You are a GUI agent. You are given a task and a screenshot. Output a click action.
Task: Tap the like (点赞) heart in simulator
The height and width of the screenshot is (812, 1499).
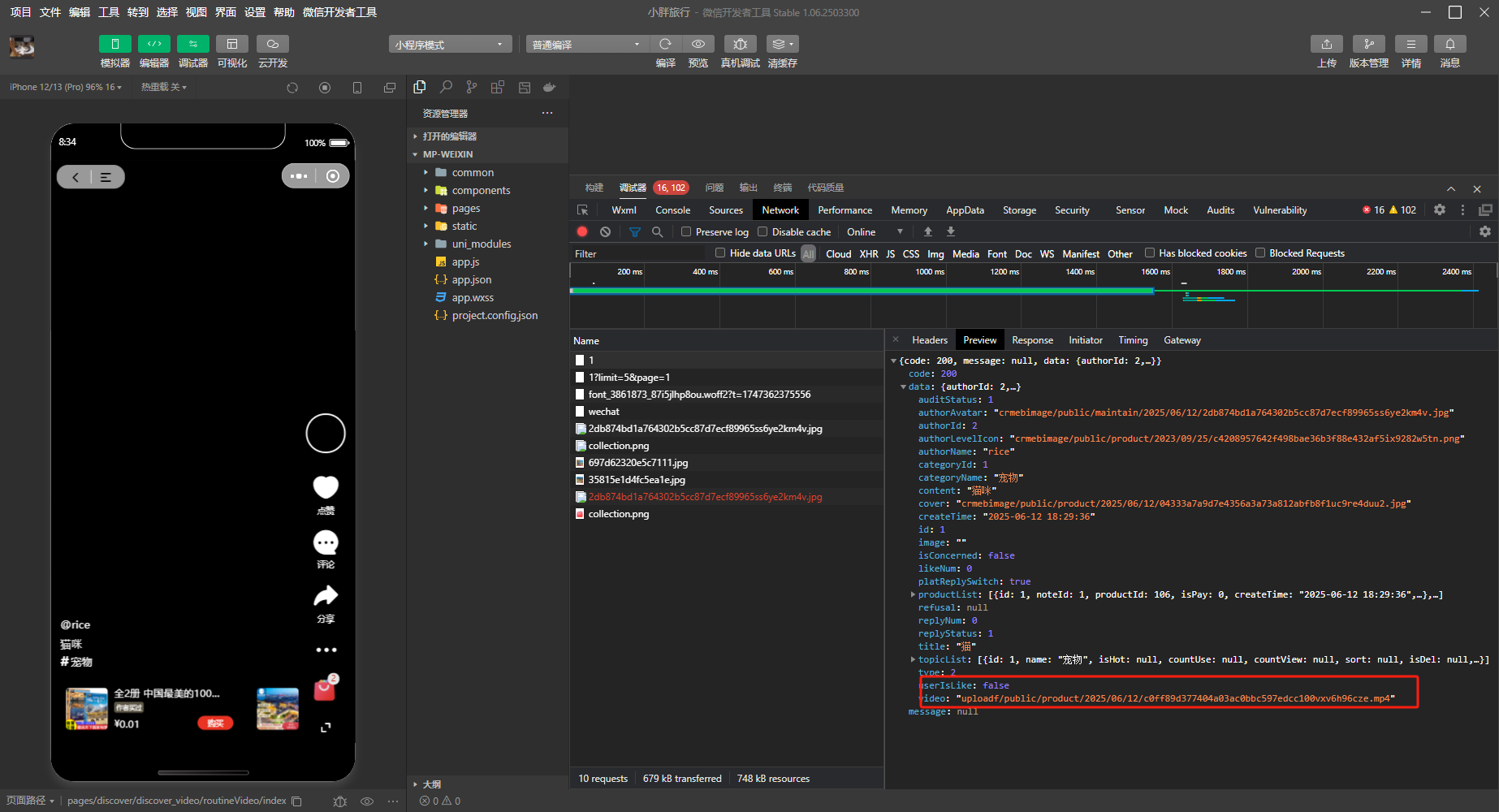(326, 487)
